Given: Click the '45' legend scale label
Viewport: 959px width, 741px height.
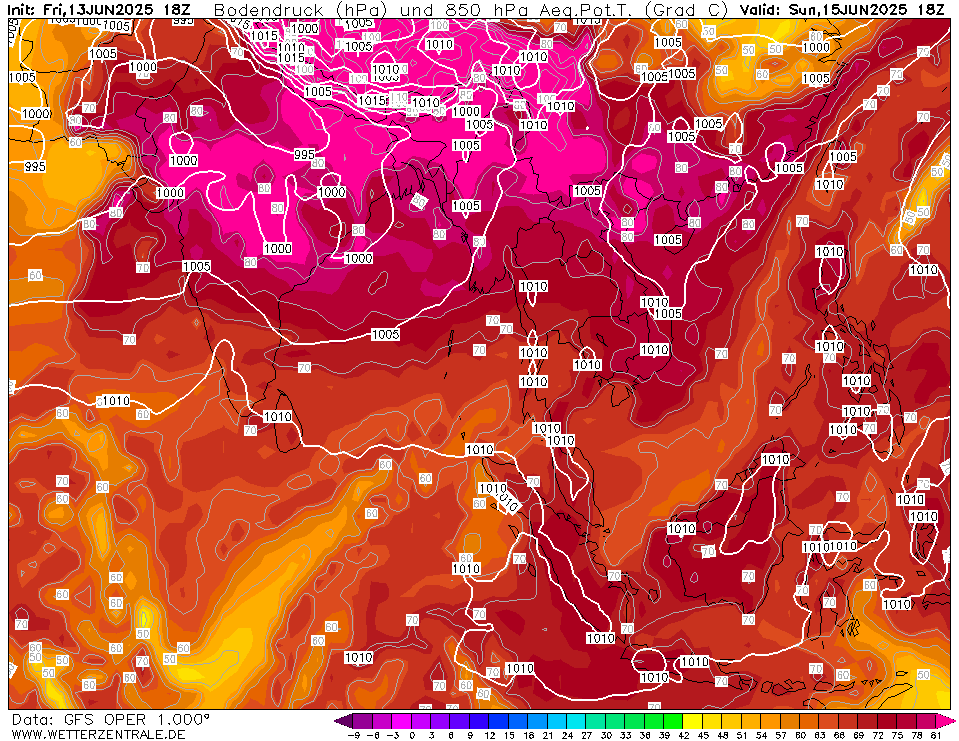Looking at the screenshot, I should (703, 735).
